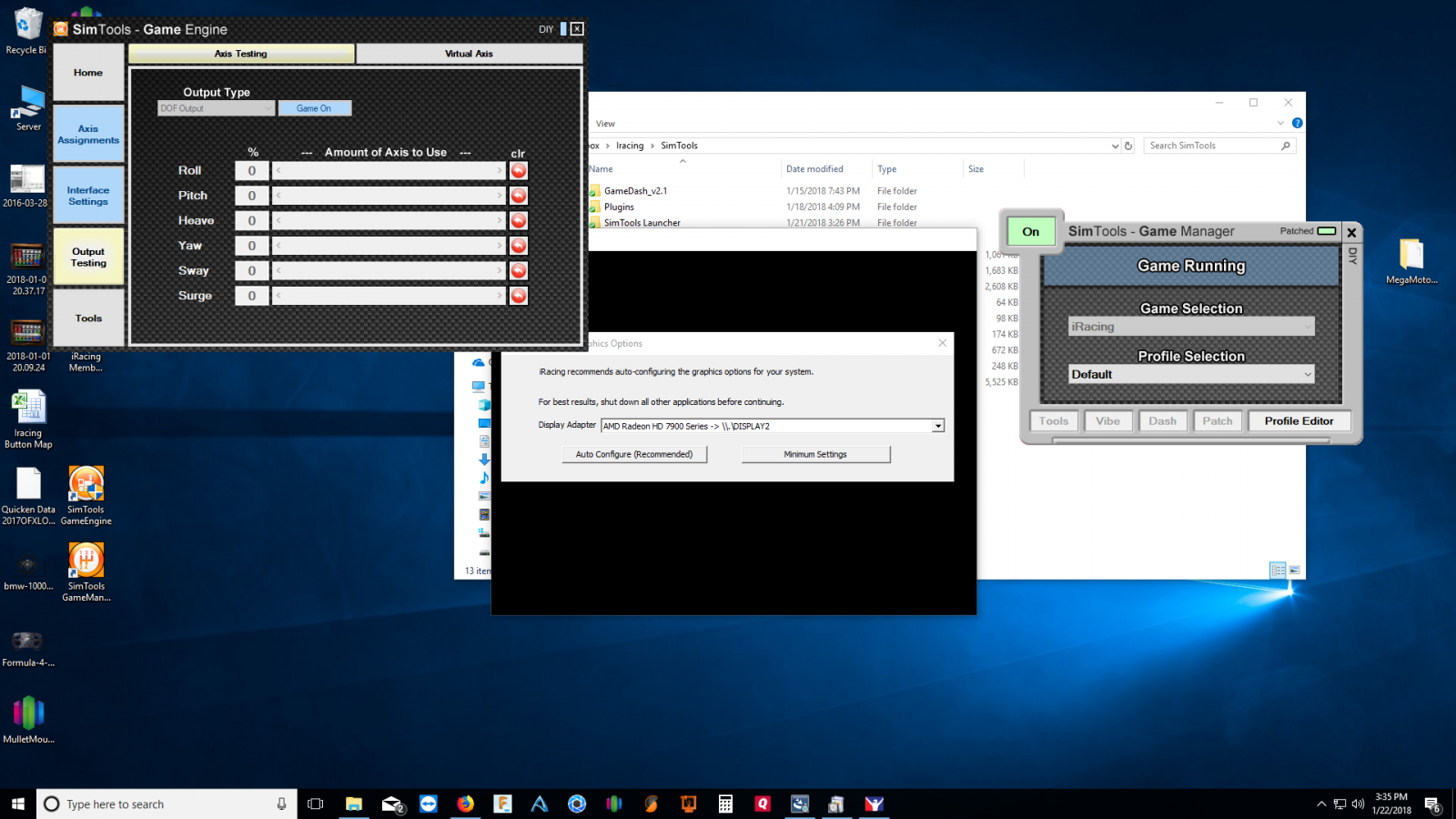Clear the Yaw axis with red button
The width and height of the screenshot is (1456, 819).
[x=519, y=246]
